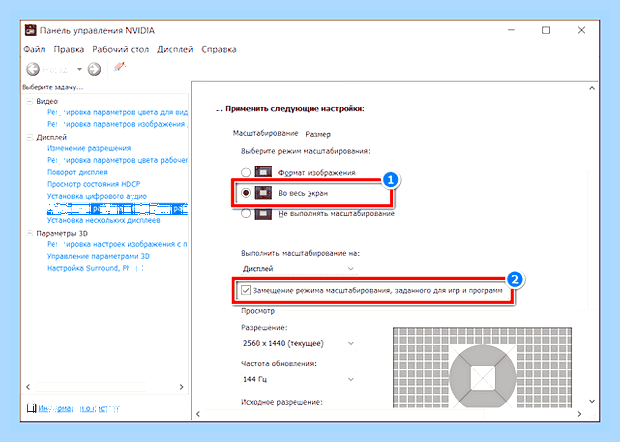Open image settings with preview task under Параметры 3D
620x442 pixels.
coord(117,244)
